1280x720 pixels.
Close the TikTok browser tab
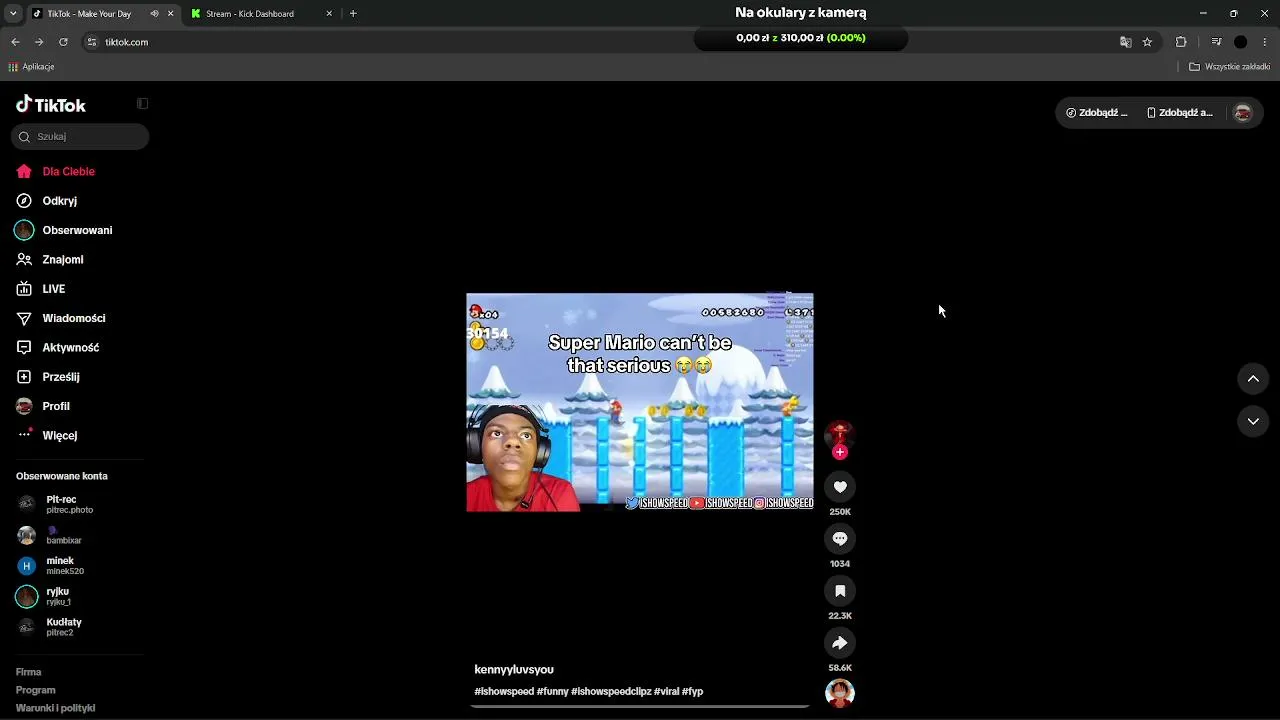[170, 14]
